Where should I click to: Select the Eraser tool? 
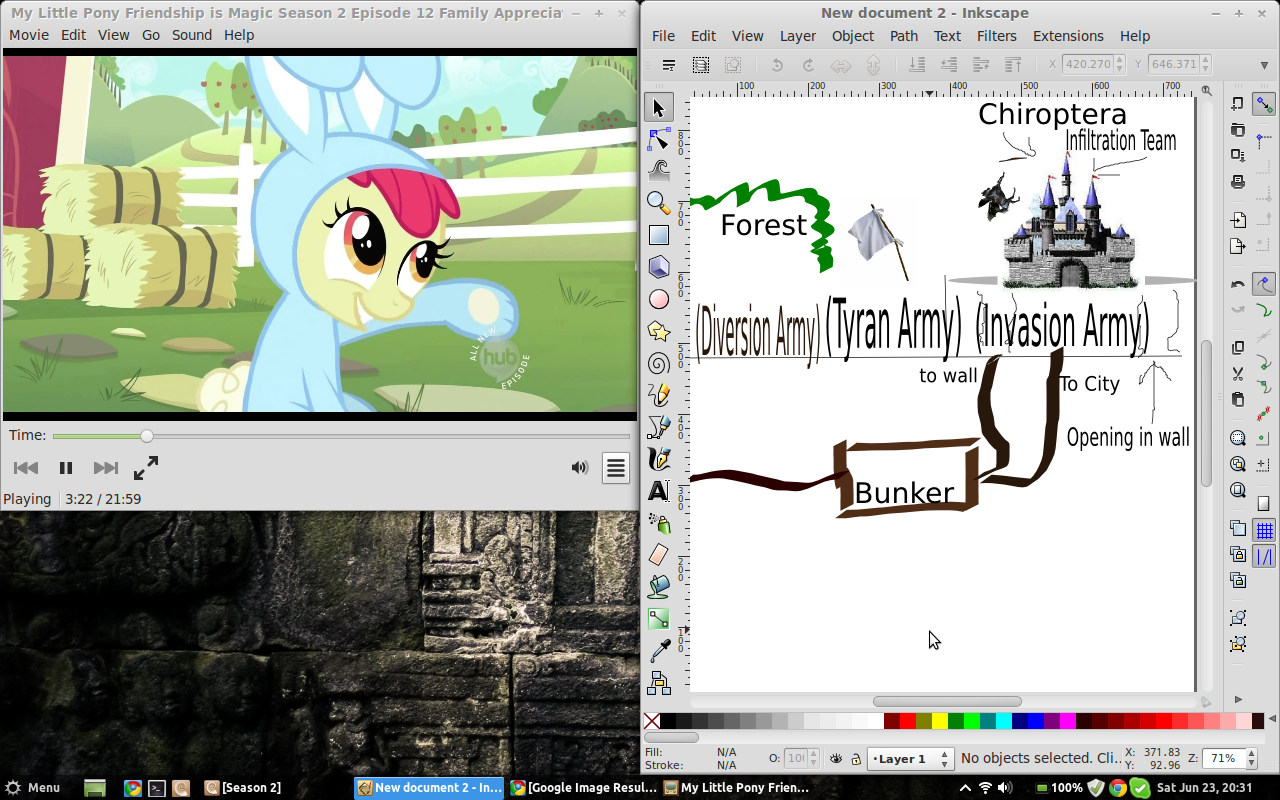pos(659,555)
